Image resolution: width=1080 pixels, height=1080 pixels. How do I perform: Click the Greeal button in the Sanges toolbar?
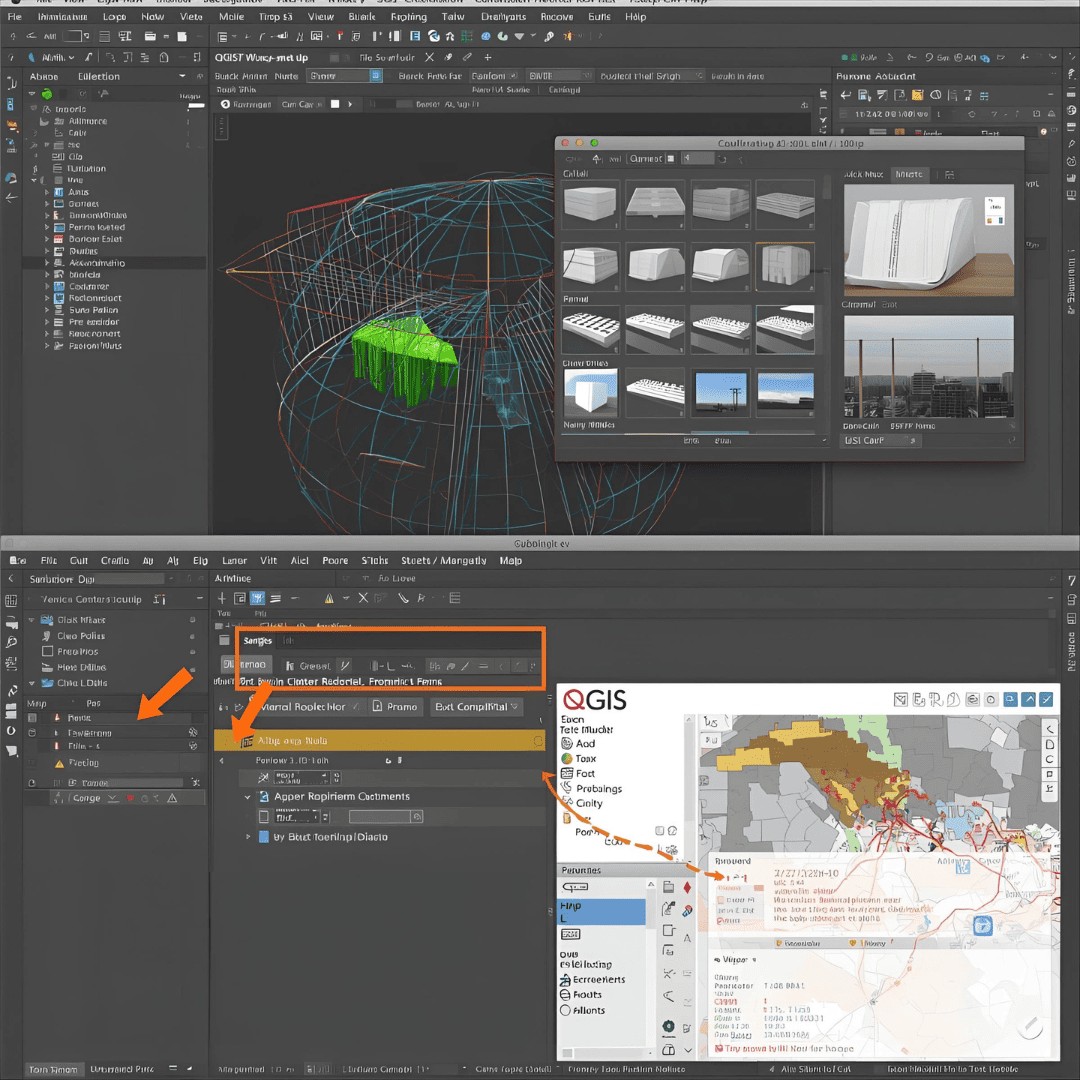[308, 666]
